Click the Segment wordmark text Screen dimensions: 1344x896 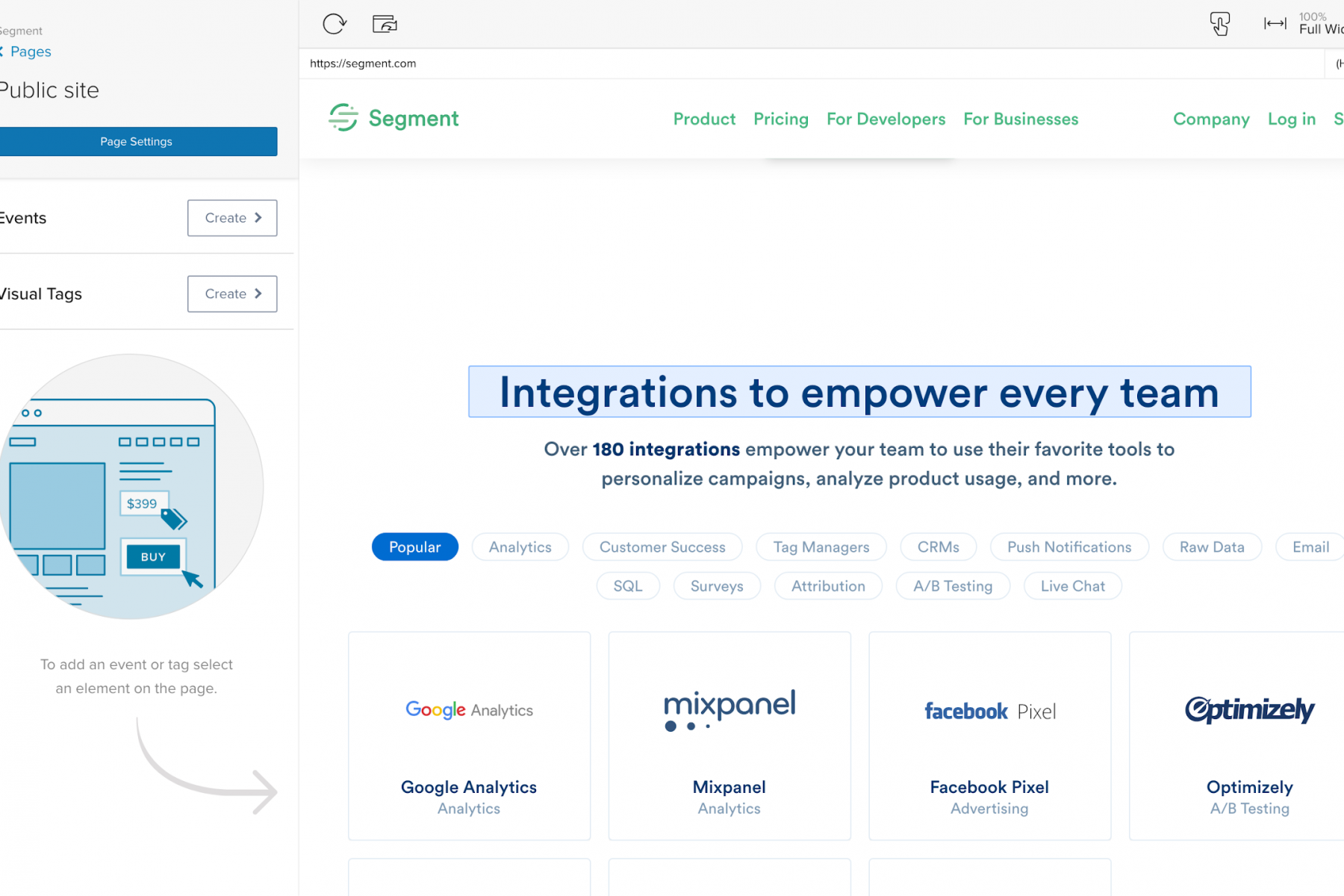tap(414, 119)
